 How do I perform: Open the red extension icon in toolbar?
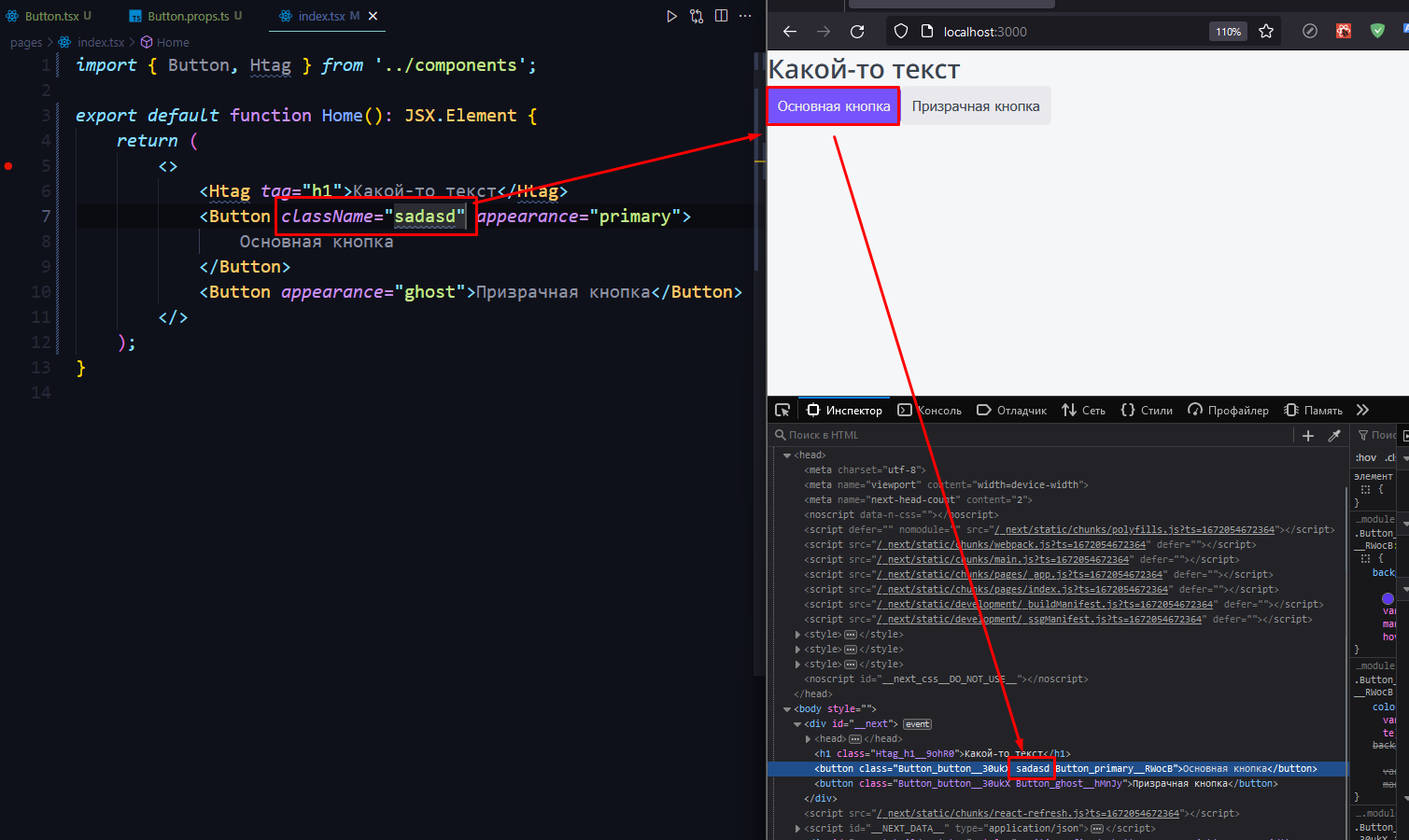[1344, 32]
